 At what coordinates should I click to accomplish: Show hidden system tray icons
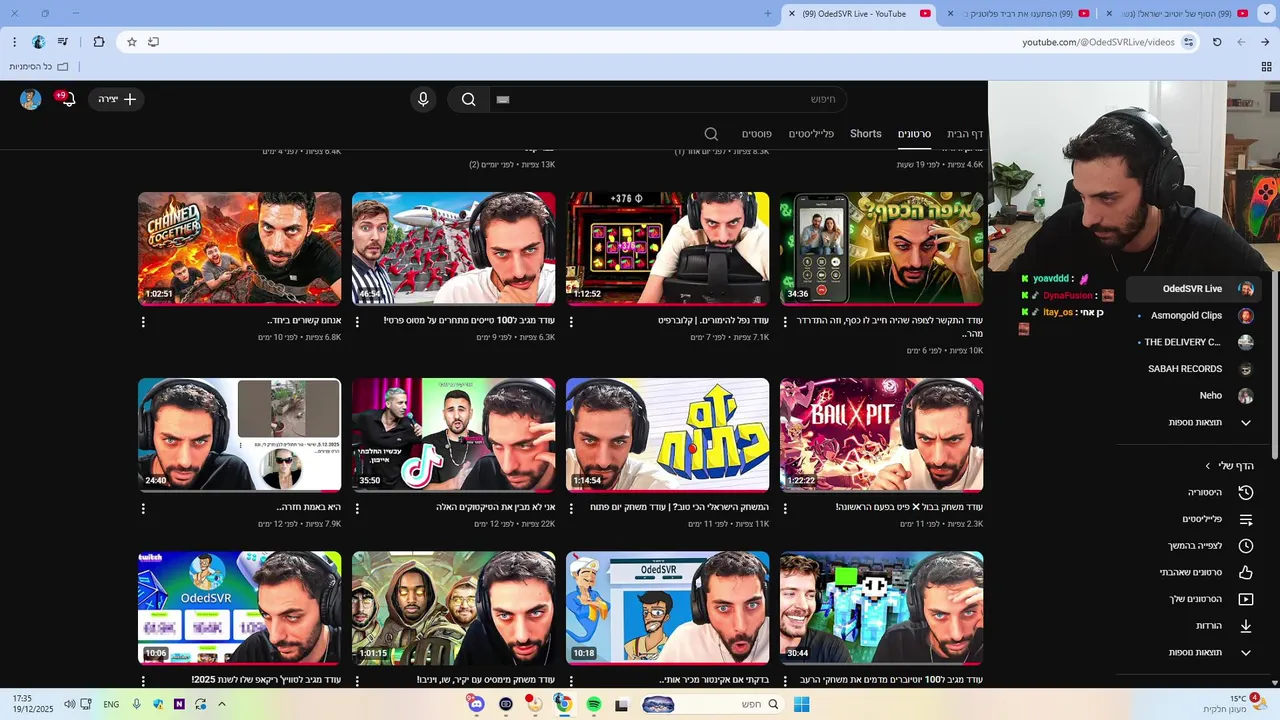(221, 704)
